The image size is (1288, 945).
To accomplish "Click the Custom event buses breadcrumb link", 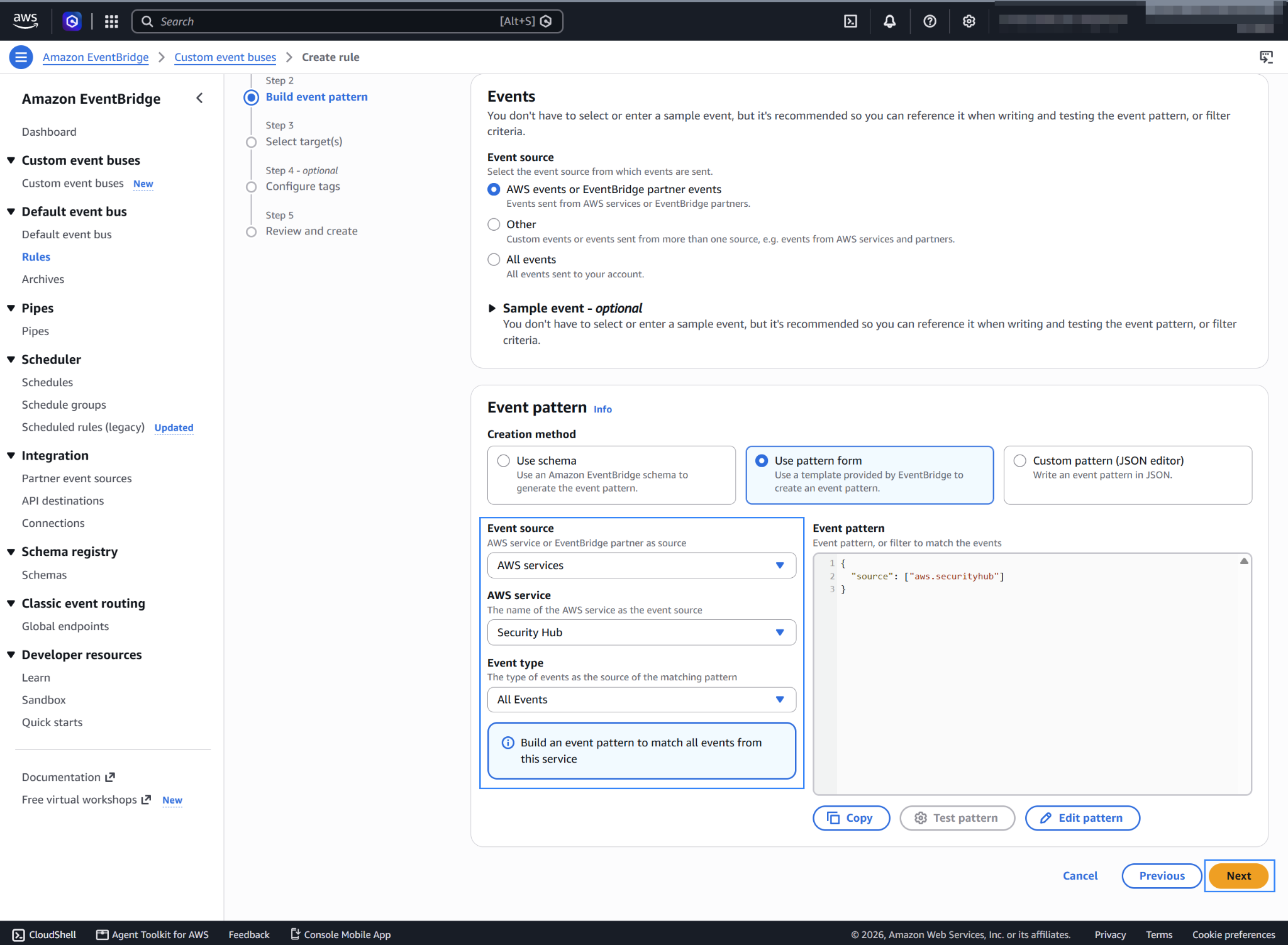I will pyautogui.click(x=225, y=57).
